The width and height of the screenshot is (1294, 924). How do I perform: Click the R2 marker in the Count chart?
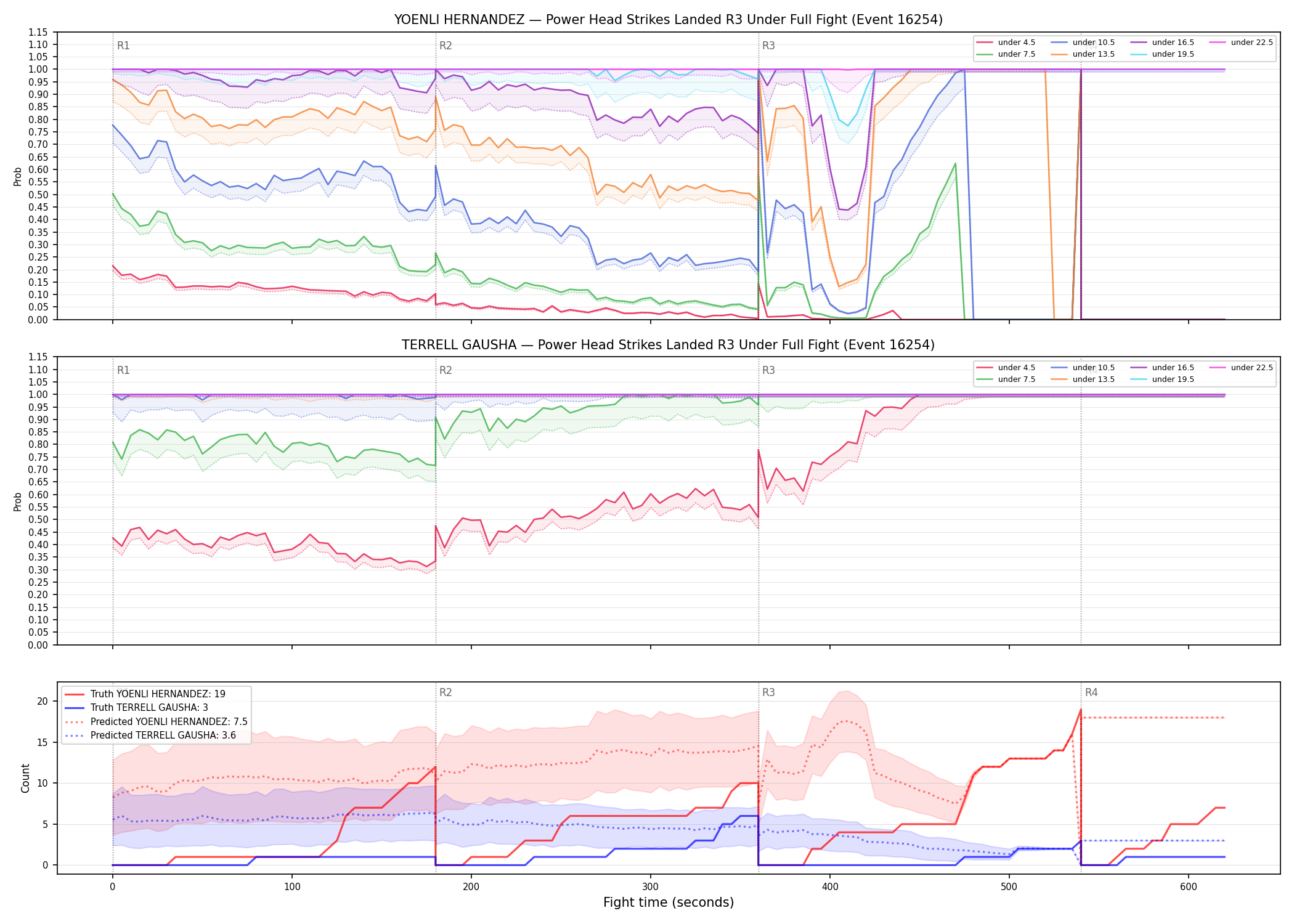(446, 692)
